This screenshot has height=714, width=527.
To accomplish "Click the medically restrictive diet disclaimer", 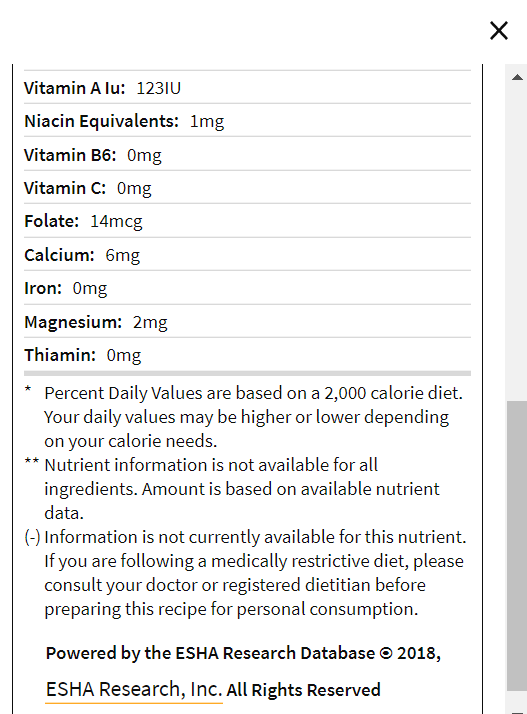I will (254, 585).
